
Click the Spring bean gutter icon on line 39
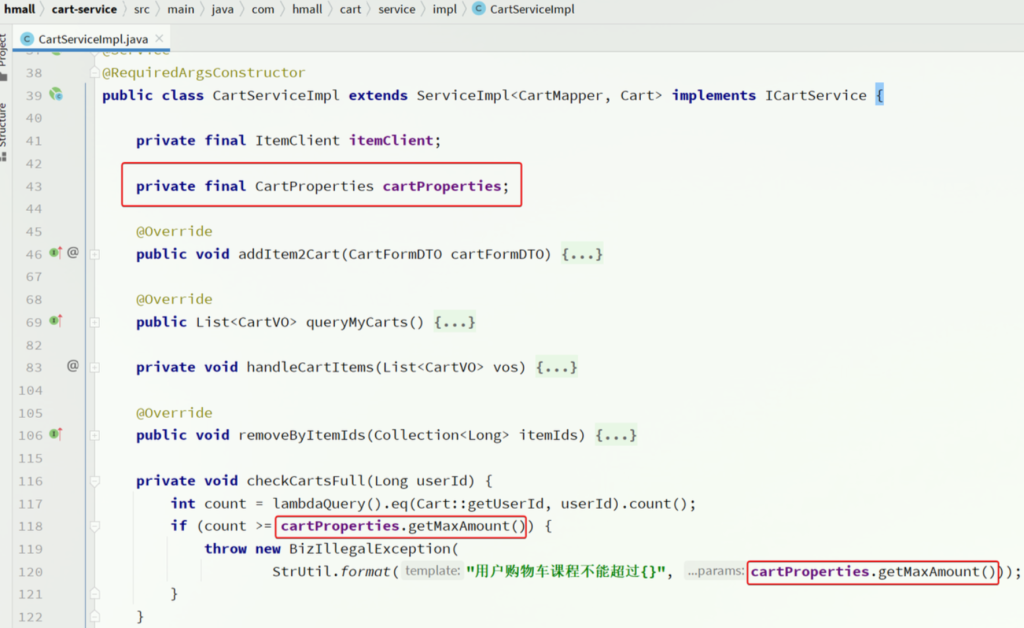pyautogui.click(x=56, y=95)
